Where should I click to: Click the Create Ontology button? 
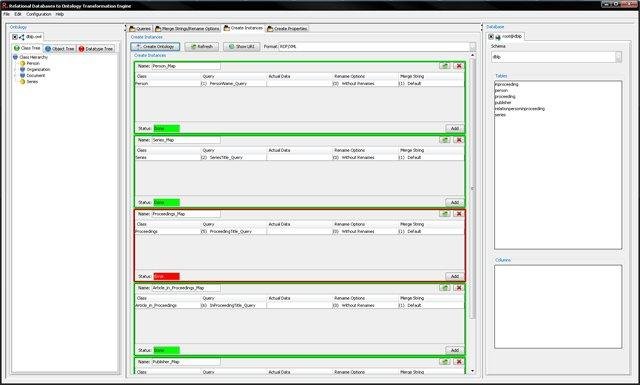(x=155, y=47)
